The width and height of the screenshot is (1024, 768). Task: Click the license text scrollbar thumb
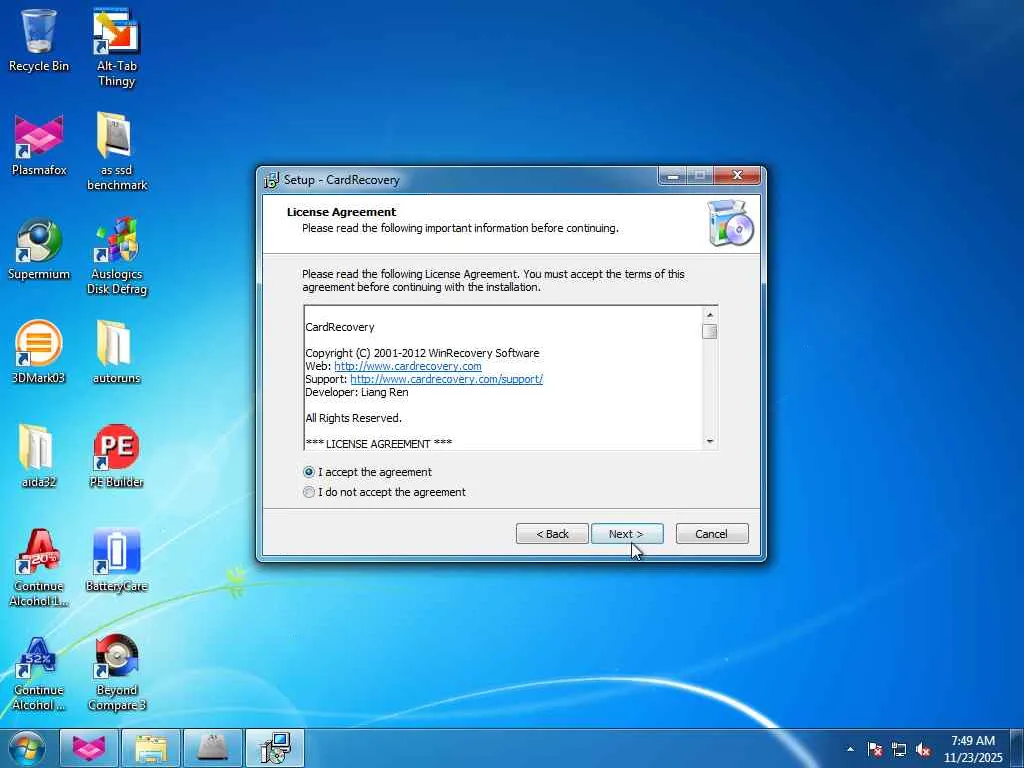710,331
